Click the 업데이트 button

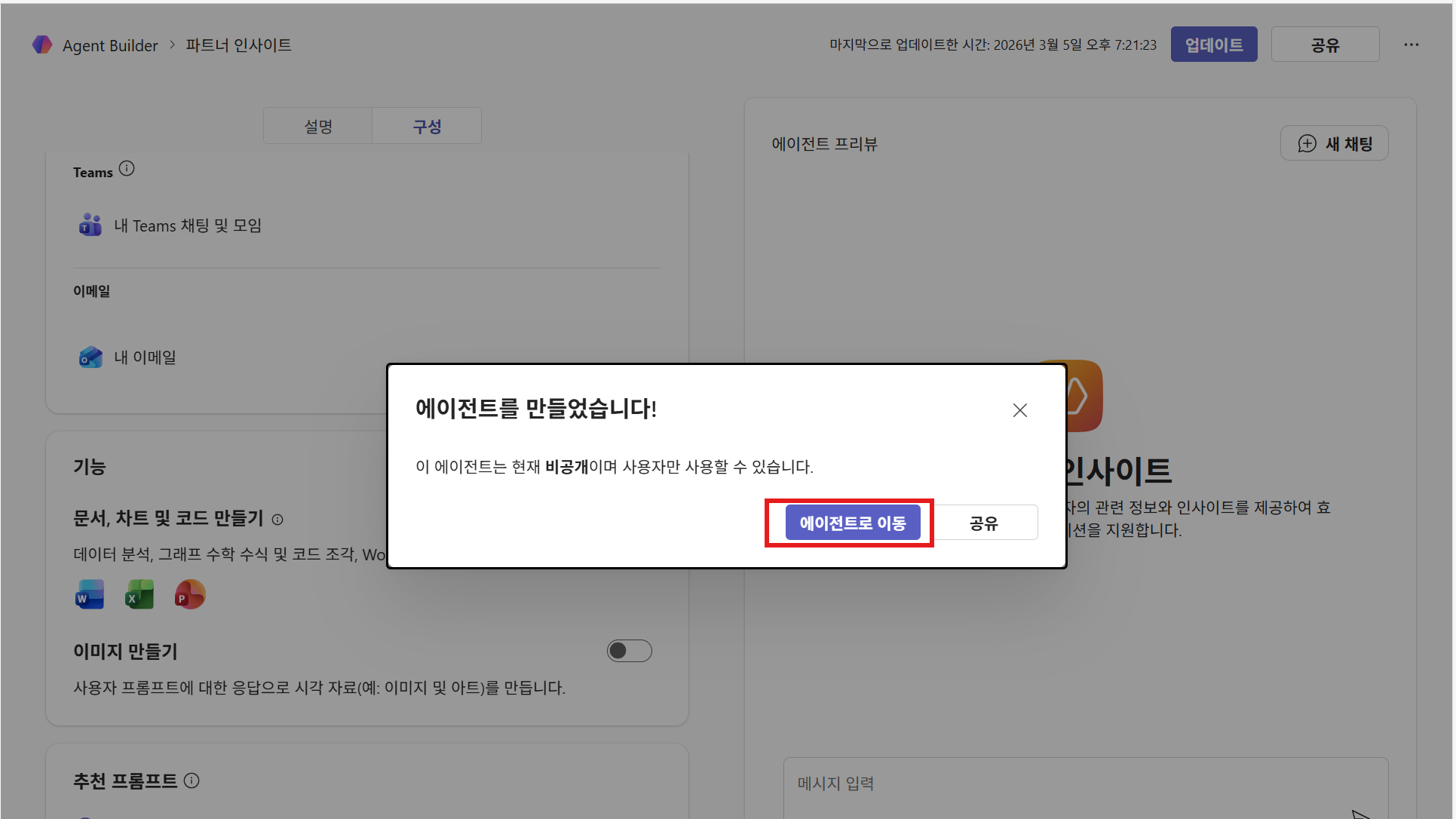coord(1214,44)
